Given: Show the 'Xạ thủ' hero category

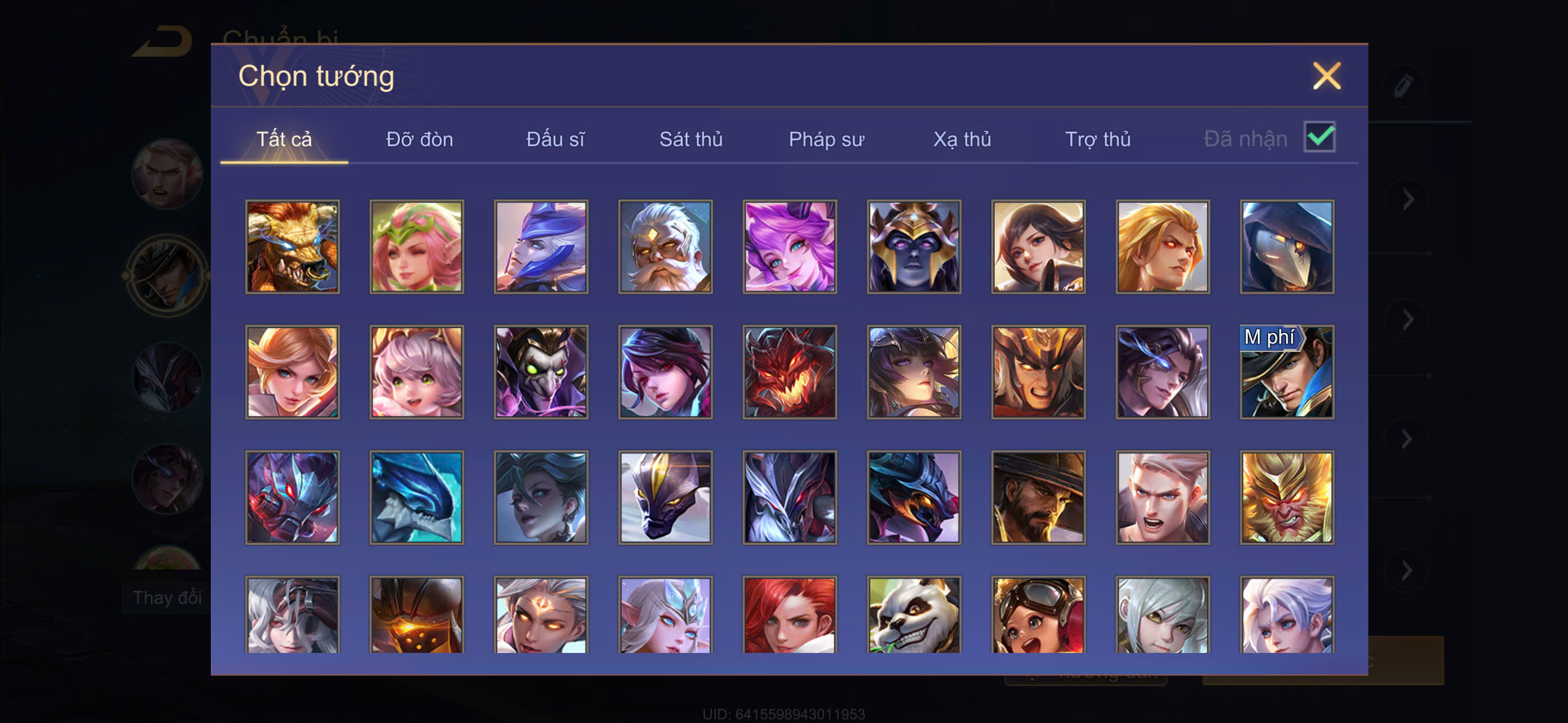Looking at the screenshot, I should click(x=962, y=139).
